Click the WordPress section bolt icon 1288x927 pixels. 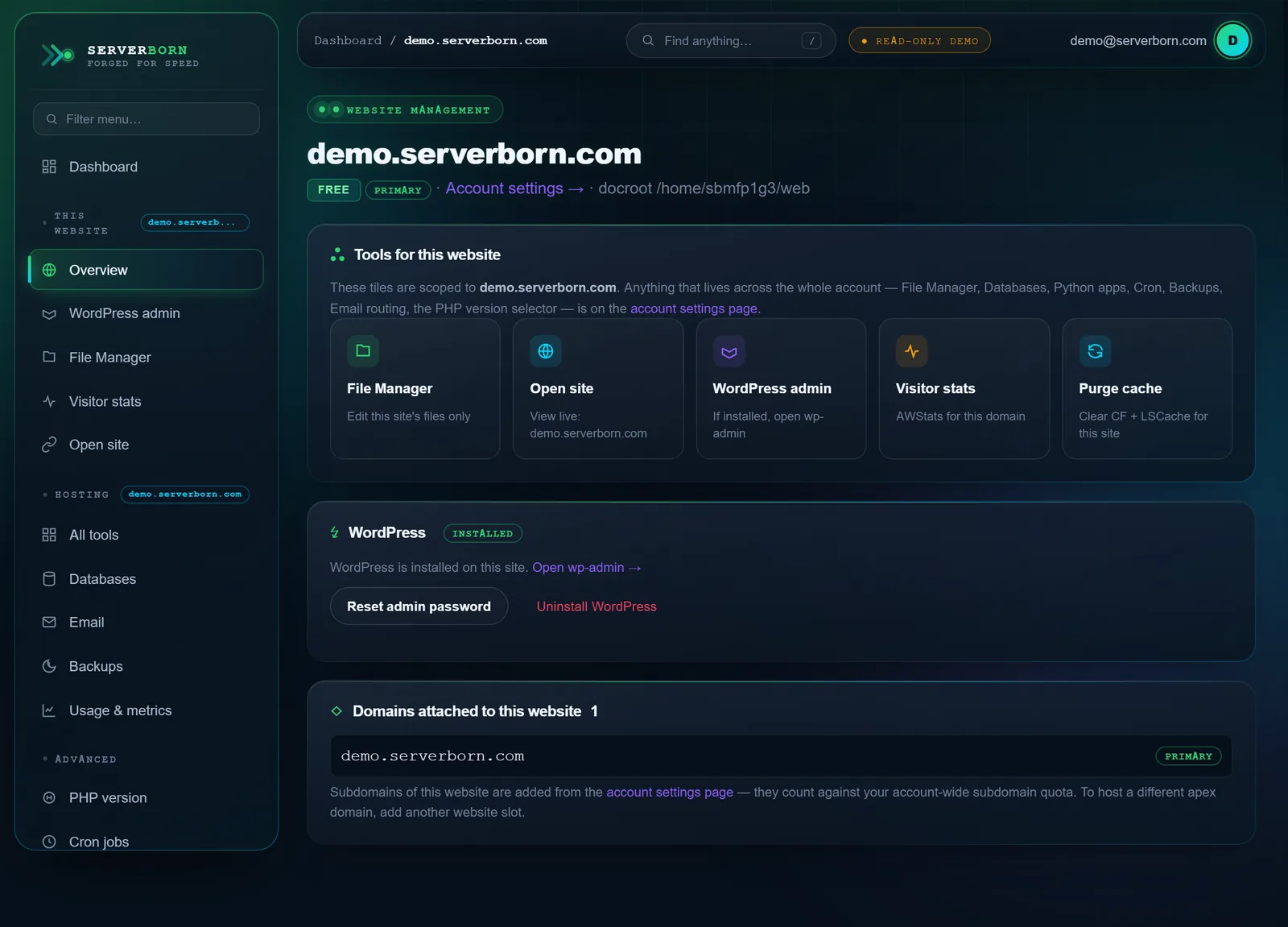pos(335,532)
